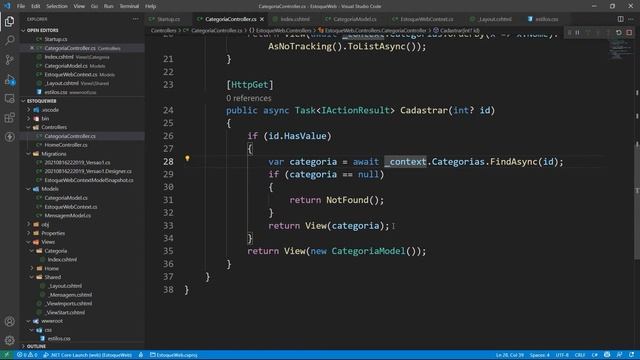Collapse the Migrations folder

click(x=53, y=154)
